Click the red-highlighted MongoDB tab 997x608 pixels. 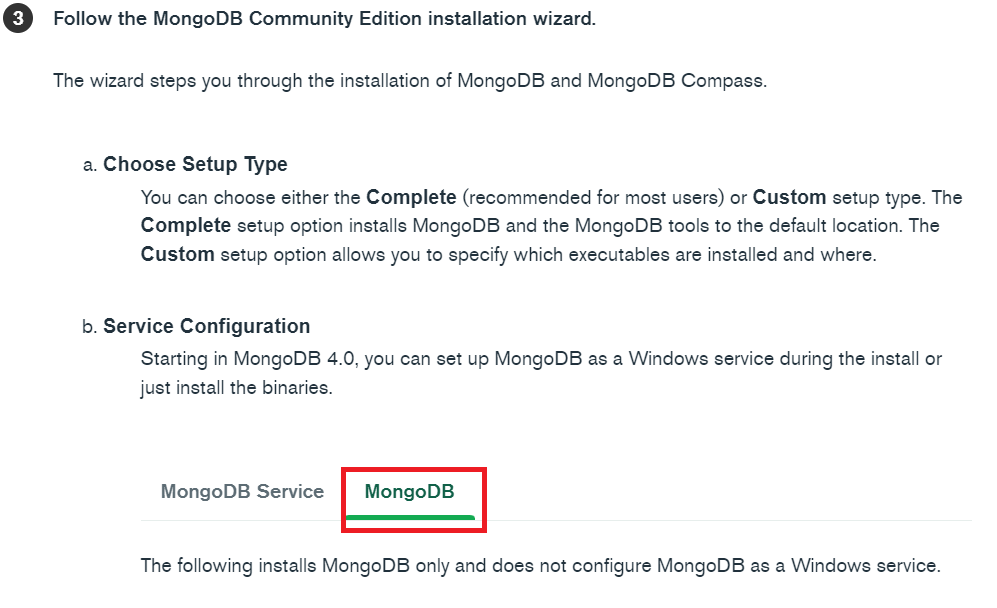[410, 491]
